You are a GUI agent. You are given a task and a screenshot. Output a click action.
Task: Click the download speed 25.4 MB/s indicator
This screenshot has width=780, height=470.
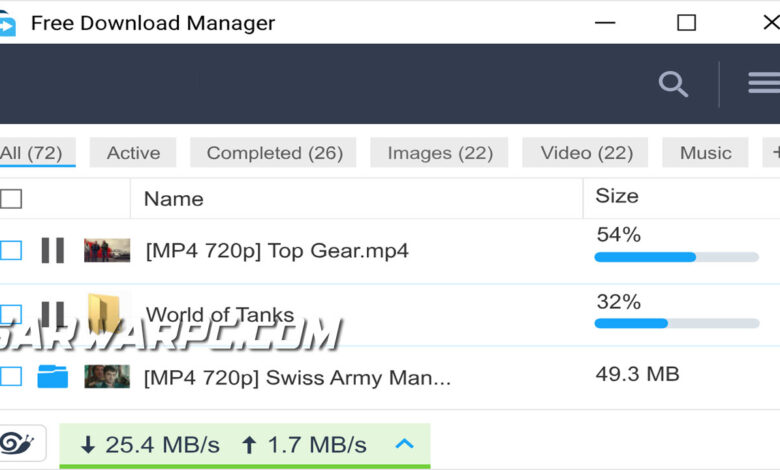coord(150,445)
